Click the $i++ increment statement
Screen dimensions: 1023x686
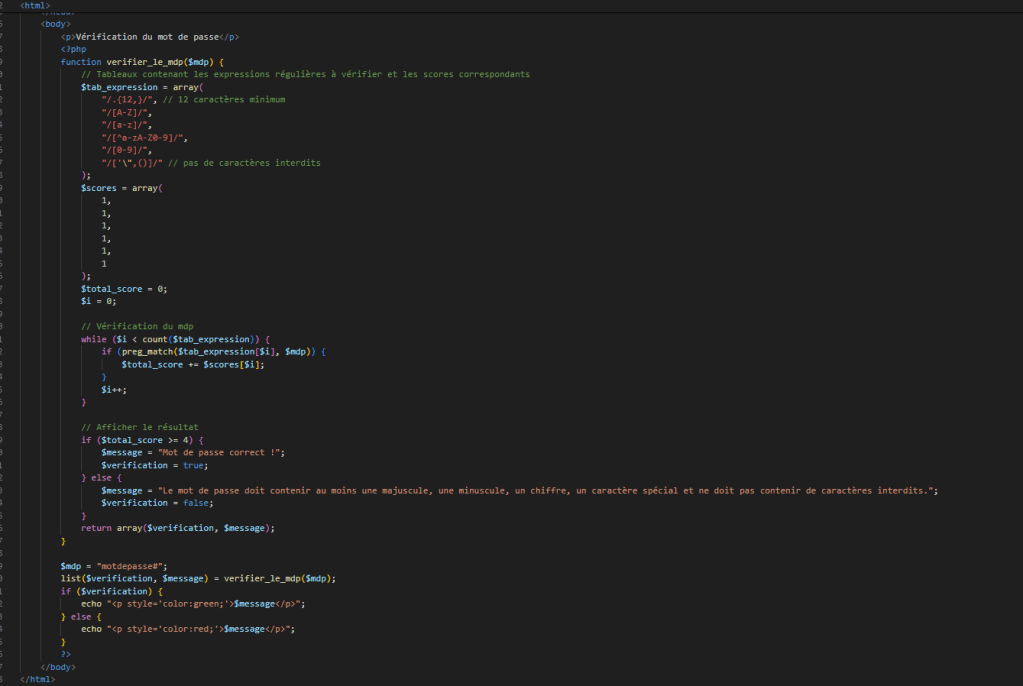coord(114,389)
